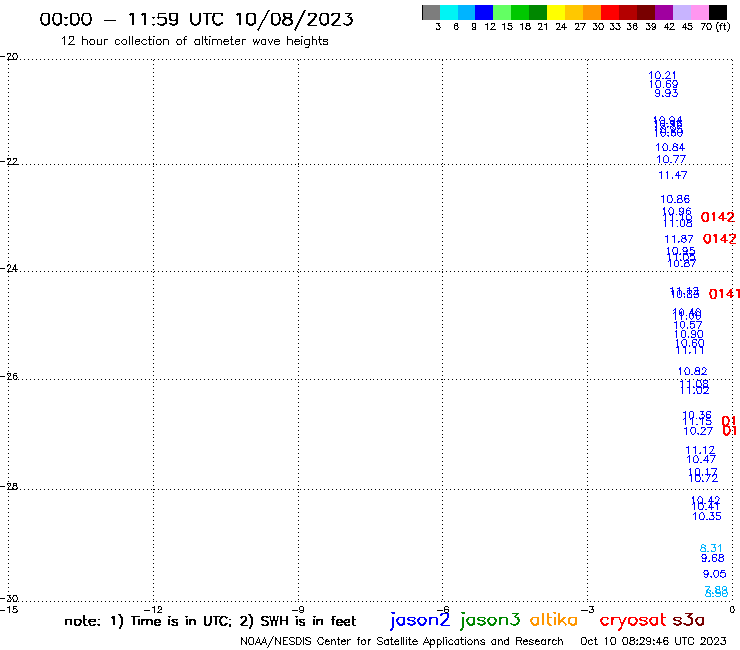740x650 pixels.
Task: Click the wave height value 11.12
Action: 700,450
